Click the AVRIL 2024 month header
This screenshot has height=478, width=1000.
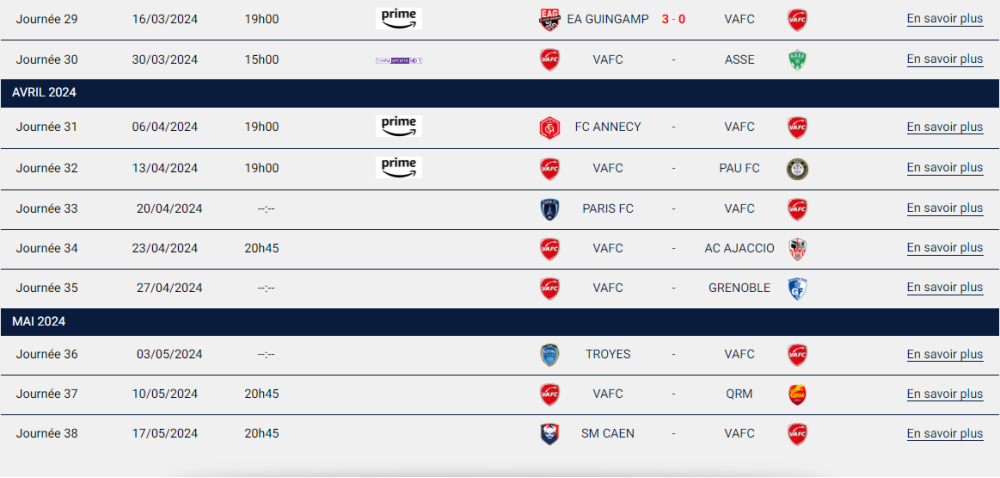(x=45, y=93)
